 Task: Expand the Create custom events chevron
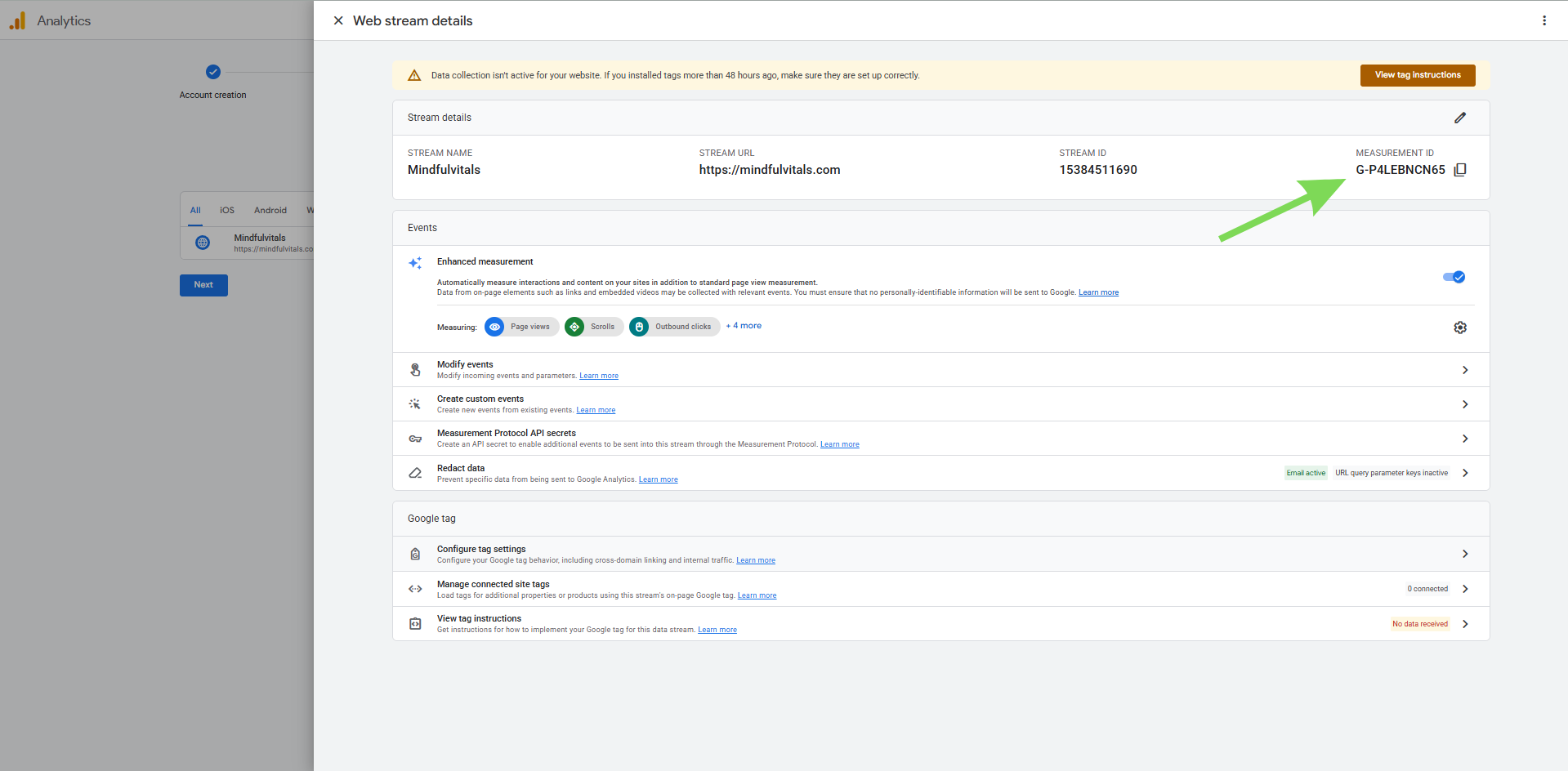point(1465,404)
